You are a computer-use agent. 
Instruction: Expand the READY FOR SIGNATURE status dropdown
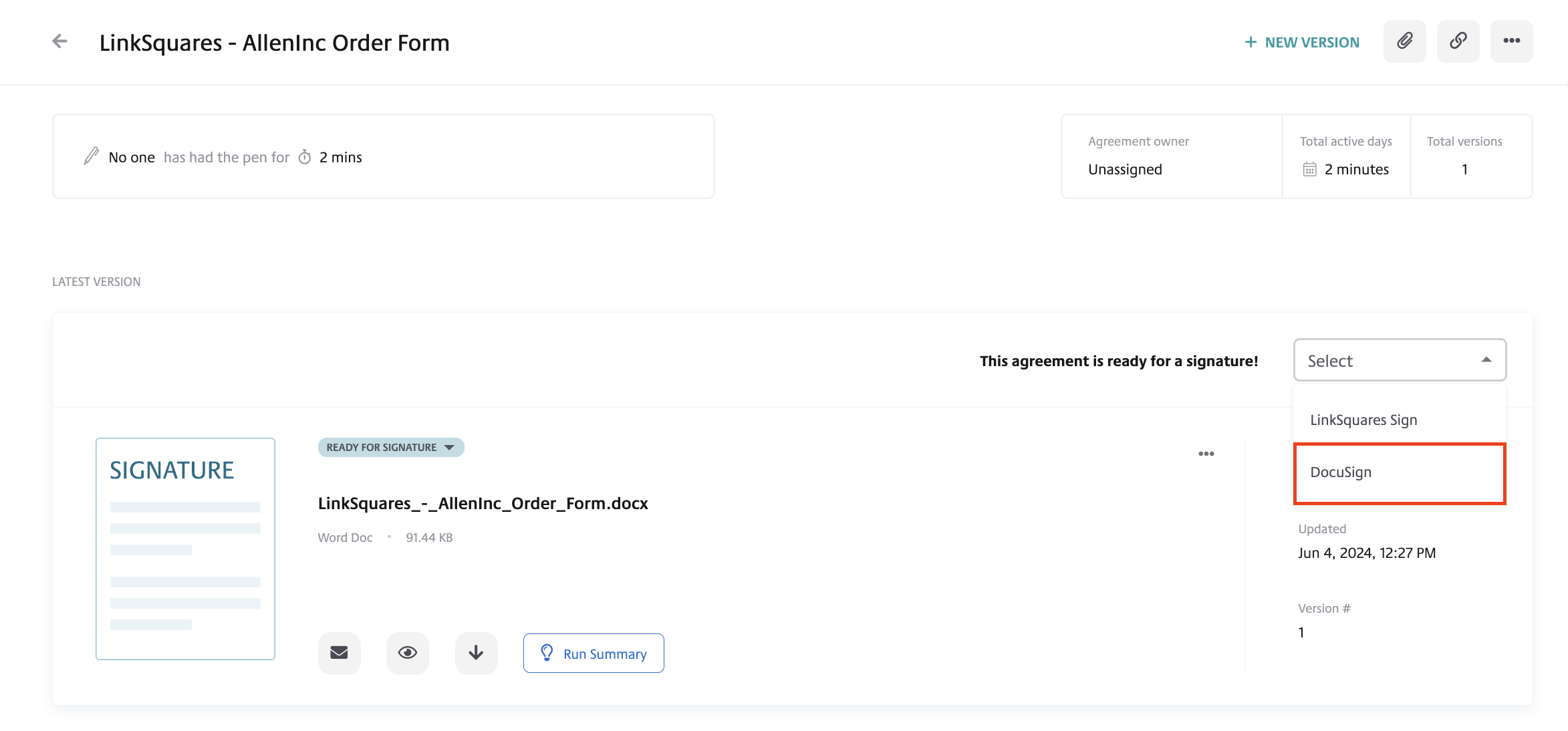391,447
